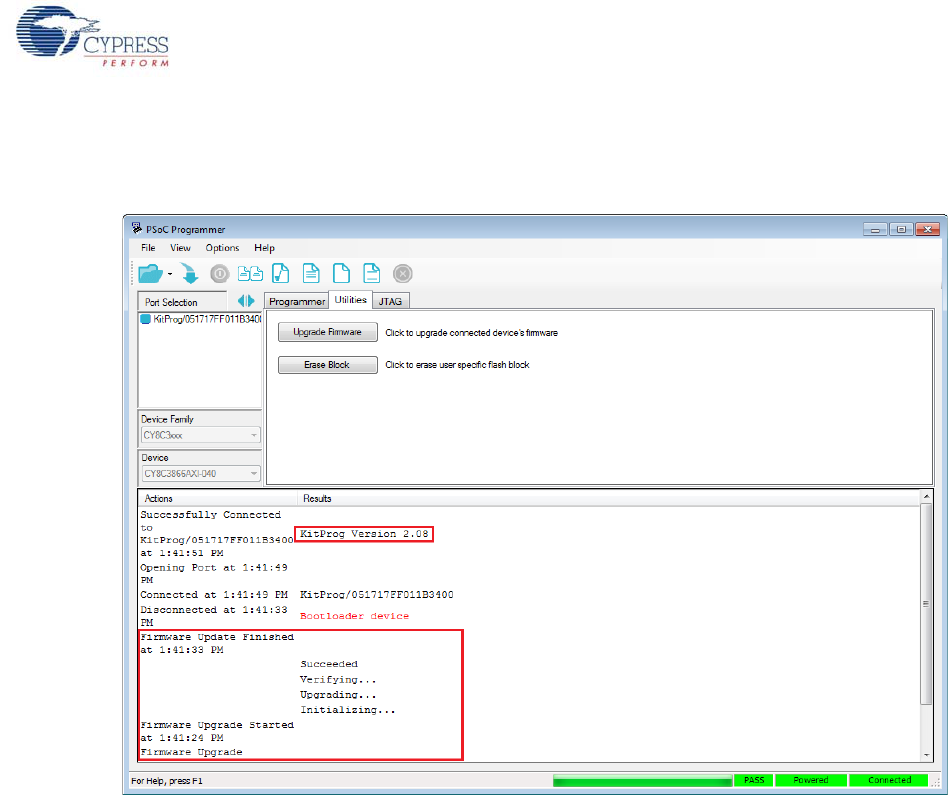This screenshot has height=795, width=948.
Task: Click the blue down-arrow Program icon
Action: pyautogui.click(x=190, y=274)
